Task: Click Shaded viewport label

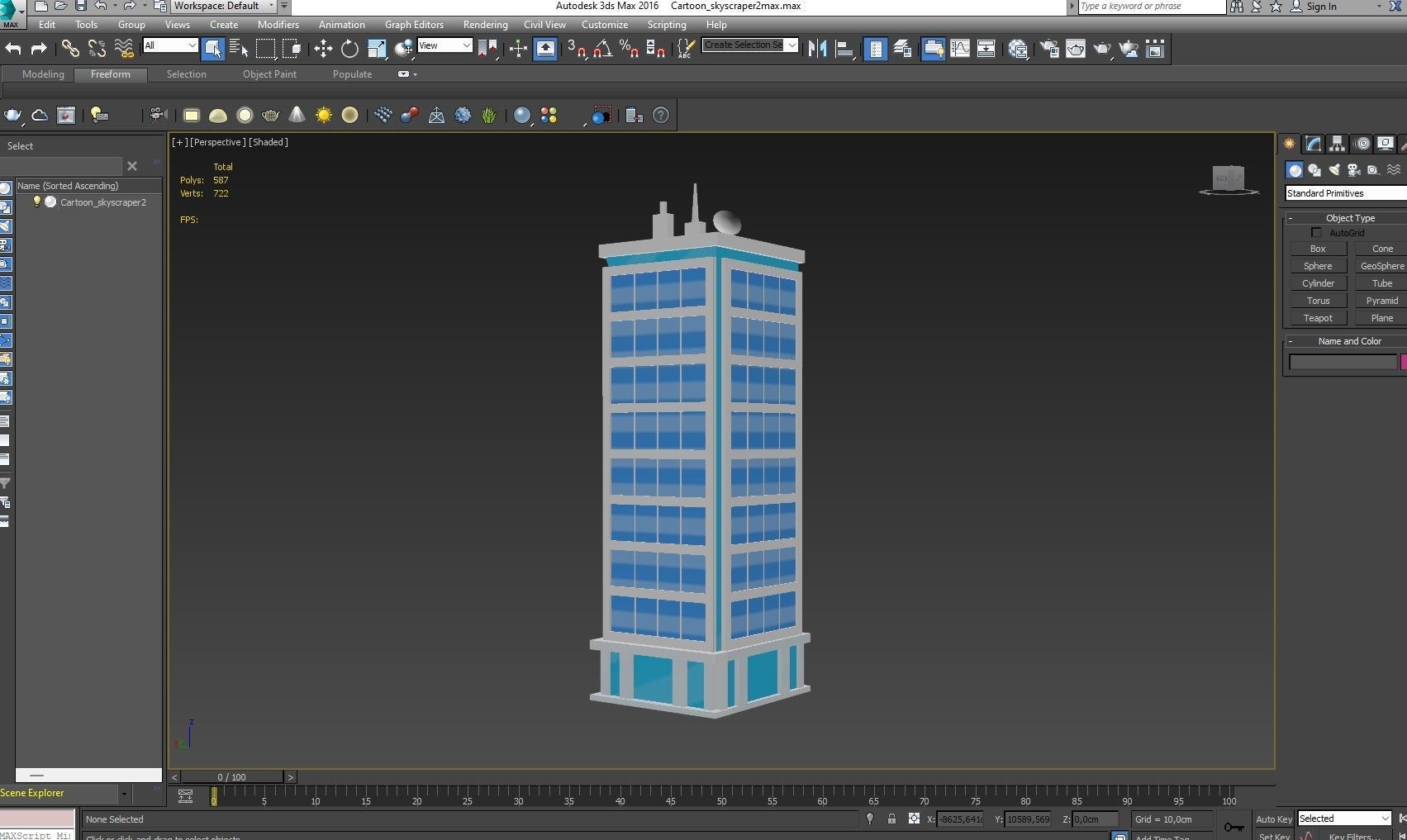Action: pyautogui.click(x=269, y=142)
